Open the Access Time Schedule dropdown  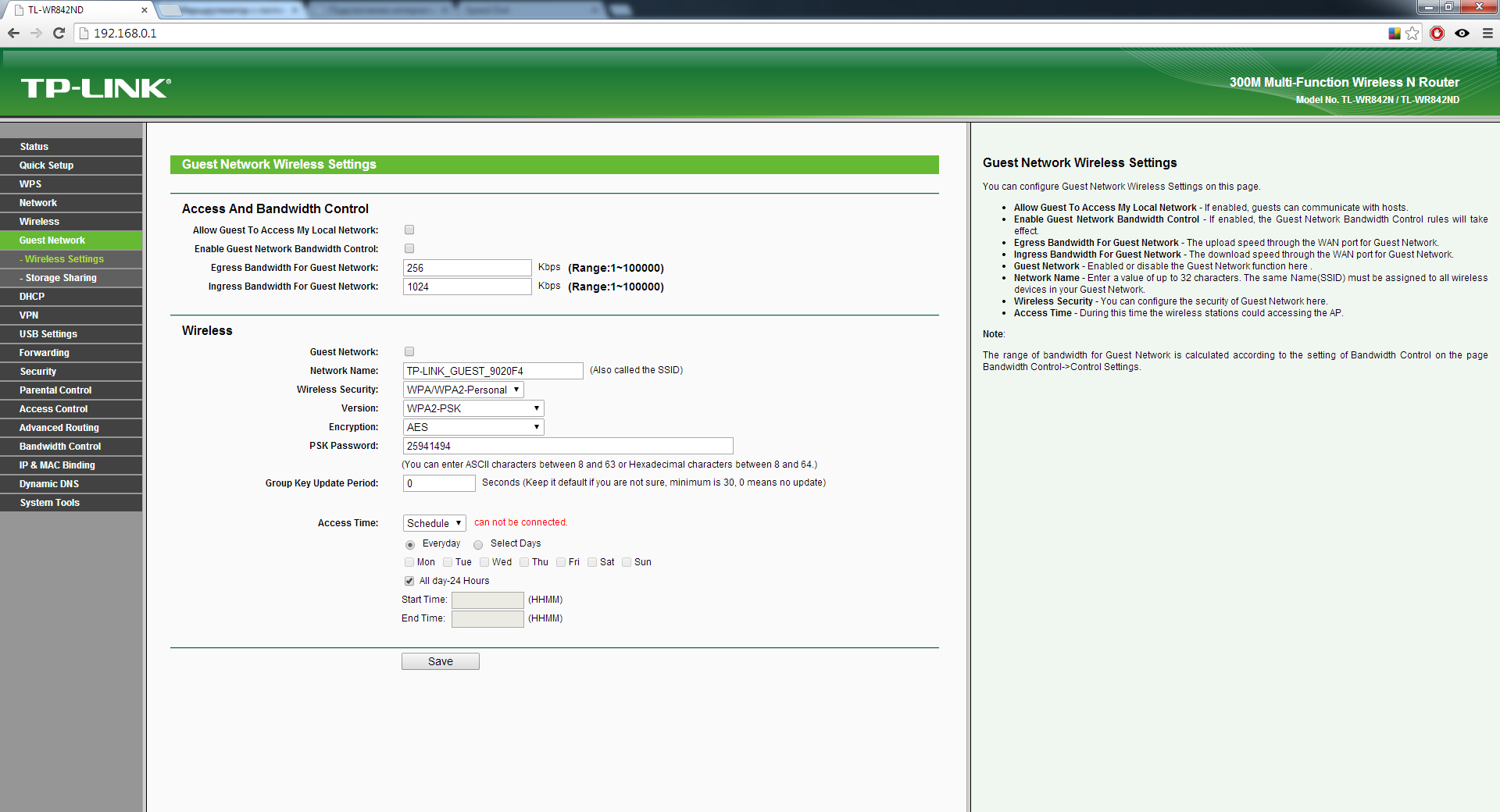tap(434, 523)
